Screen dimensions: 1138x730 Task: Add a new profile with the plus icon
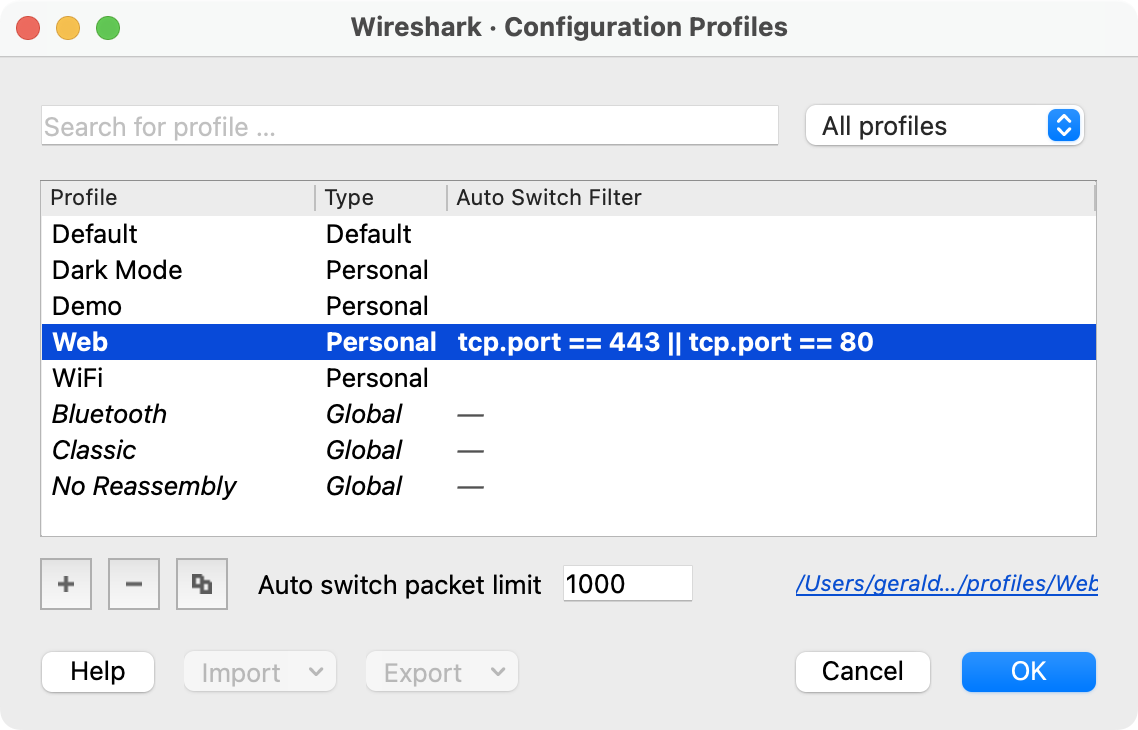[x=65, y=584]
